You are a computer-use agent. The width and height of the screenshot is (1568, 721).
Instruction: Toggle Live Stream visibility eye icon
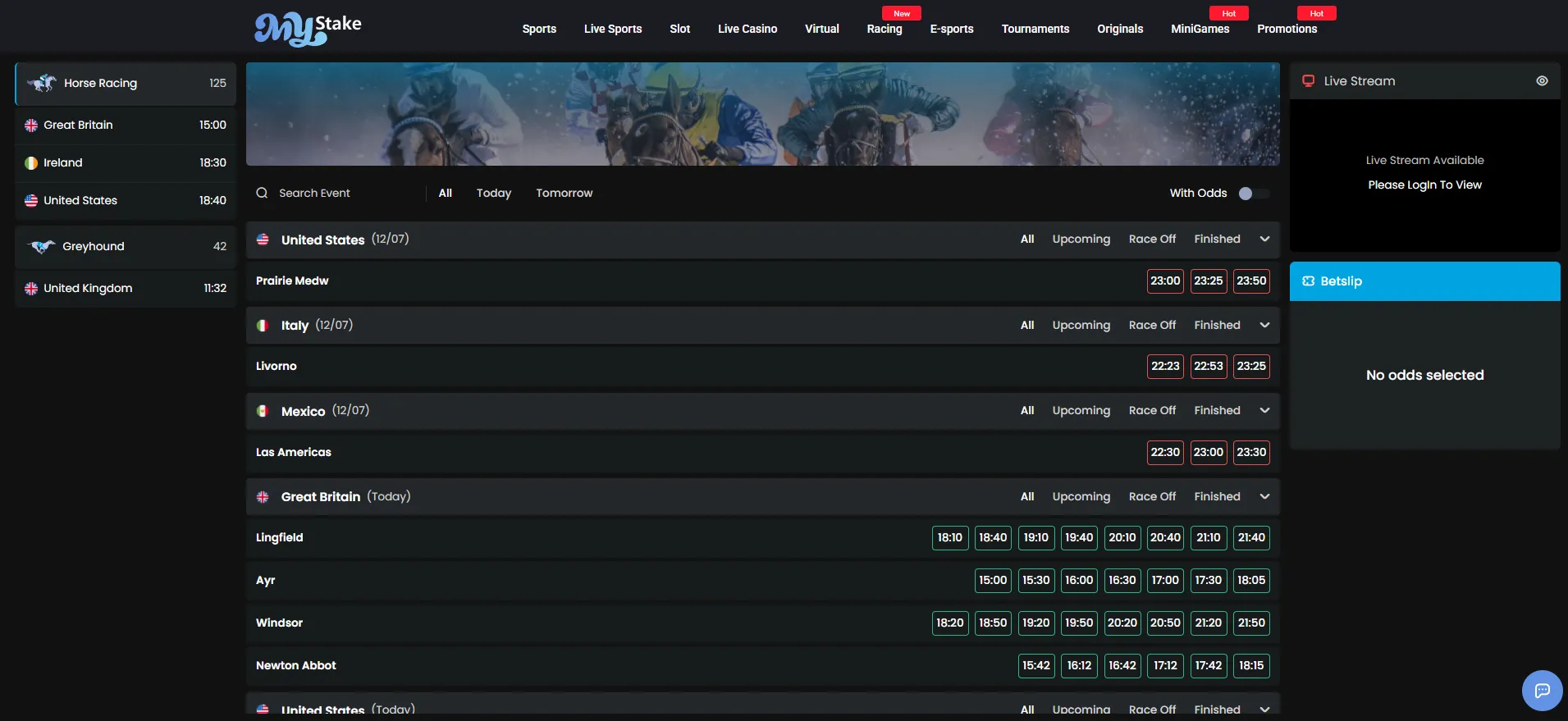coord(1542,81)
